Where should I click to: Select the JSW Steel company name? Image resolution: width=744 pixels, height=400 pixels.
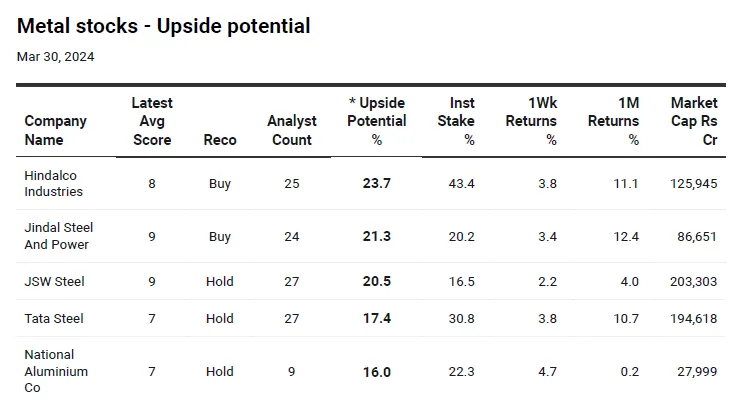(54, 282)
